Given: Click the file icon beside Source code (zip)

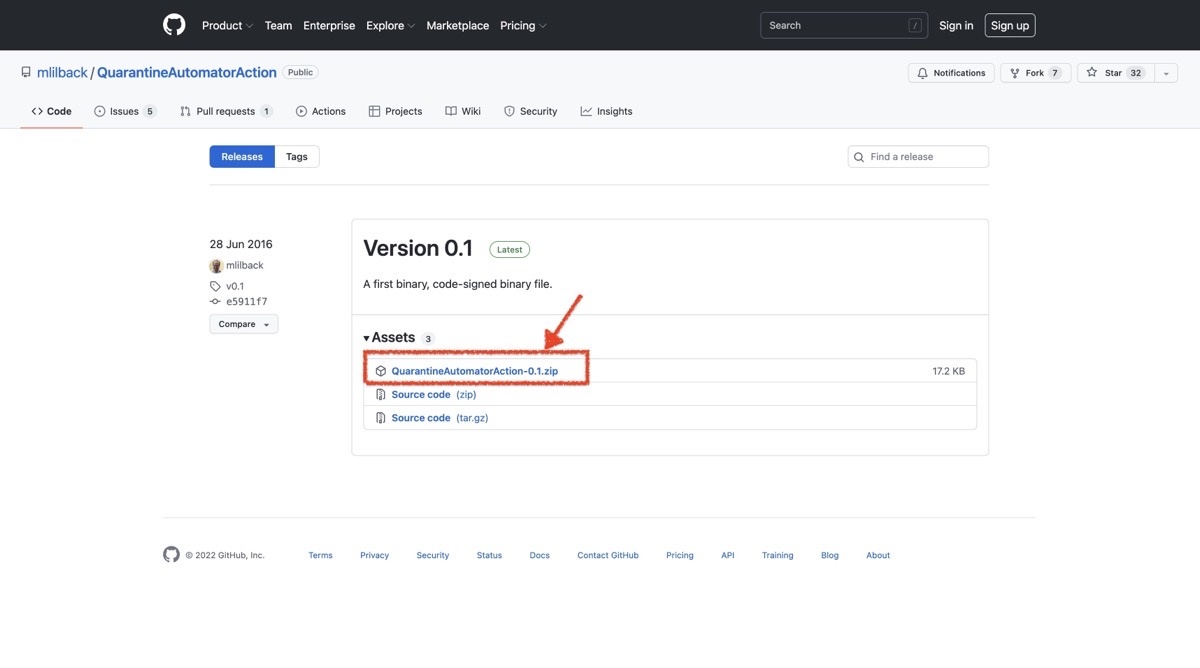Looking at the screenshot, I should pyautogui.click(x=381, y=395).
